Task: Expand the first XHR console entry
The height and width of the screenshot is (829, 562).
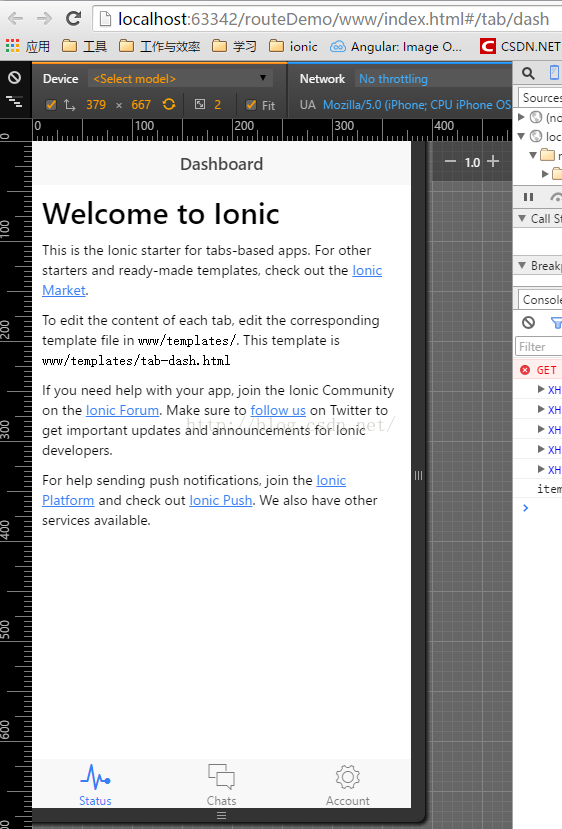Action: pos(541,390)
